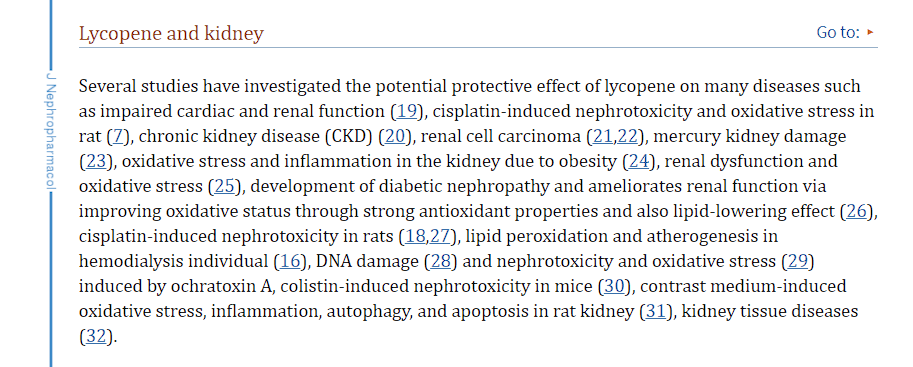Open reference 24 about obesity
The width and height of the screenshot is (913, 367).
[639, 161]
